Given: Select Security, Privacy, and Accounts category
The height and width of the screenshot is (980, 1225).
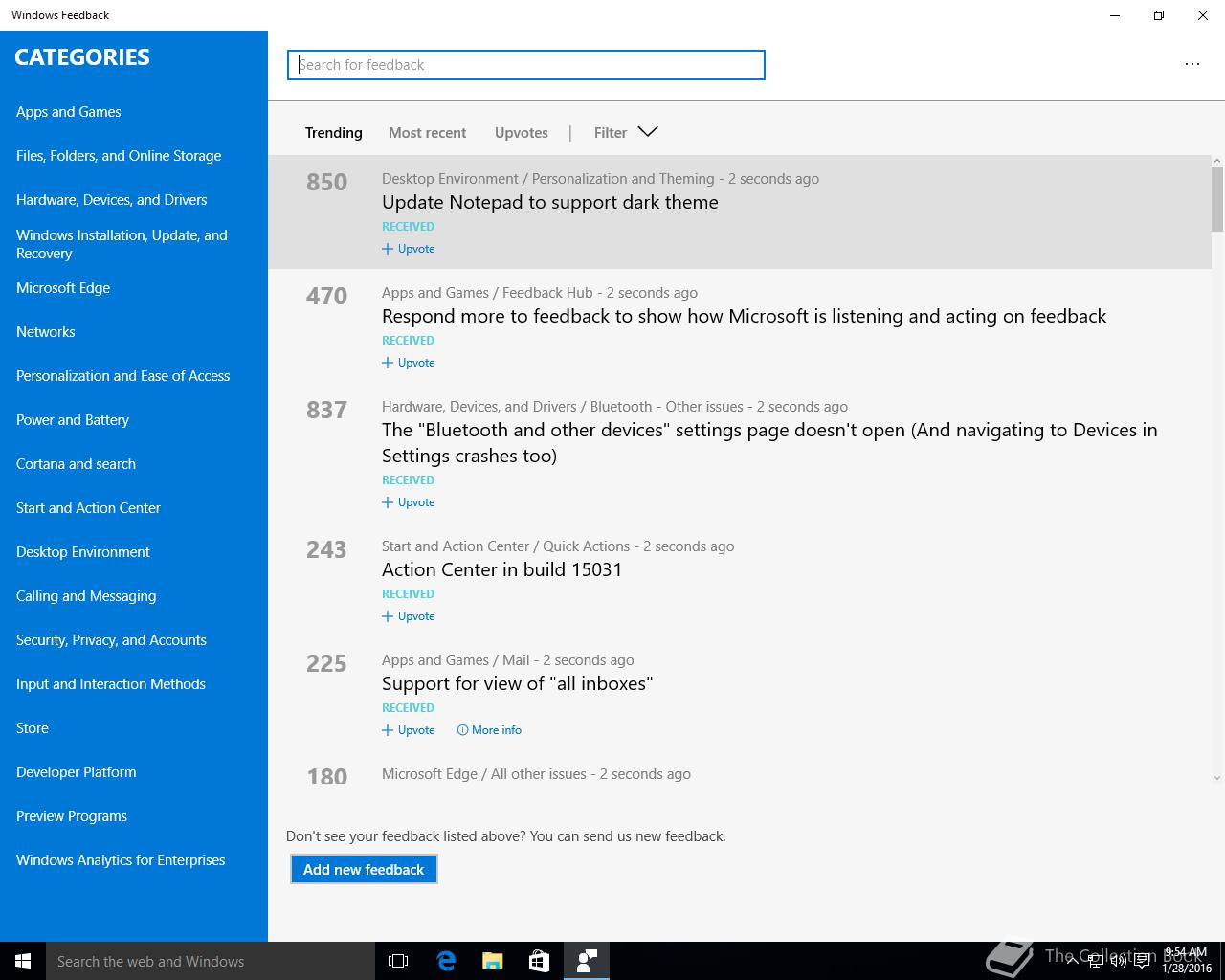Looking at the screenshot, I should click(x=112, y=640).
